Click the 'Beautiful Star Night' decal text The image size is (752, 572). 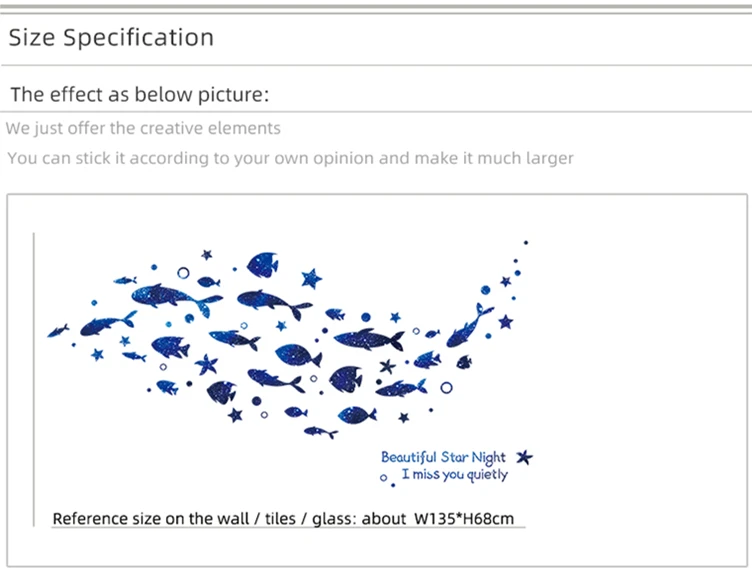pos(443,457)
